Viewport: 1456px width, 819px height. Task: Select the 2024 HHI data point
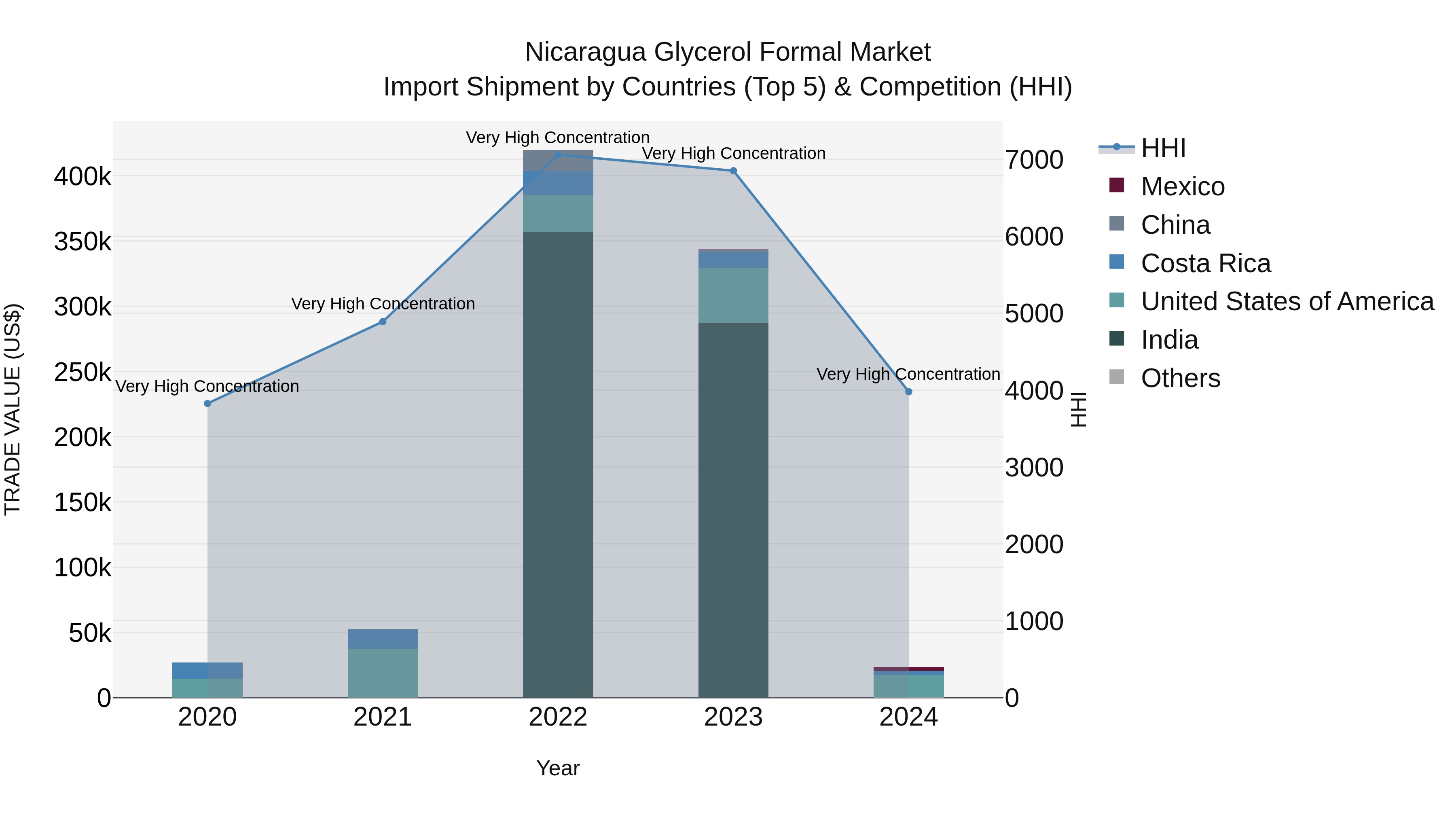tap(909, 392)
